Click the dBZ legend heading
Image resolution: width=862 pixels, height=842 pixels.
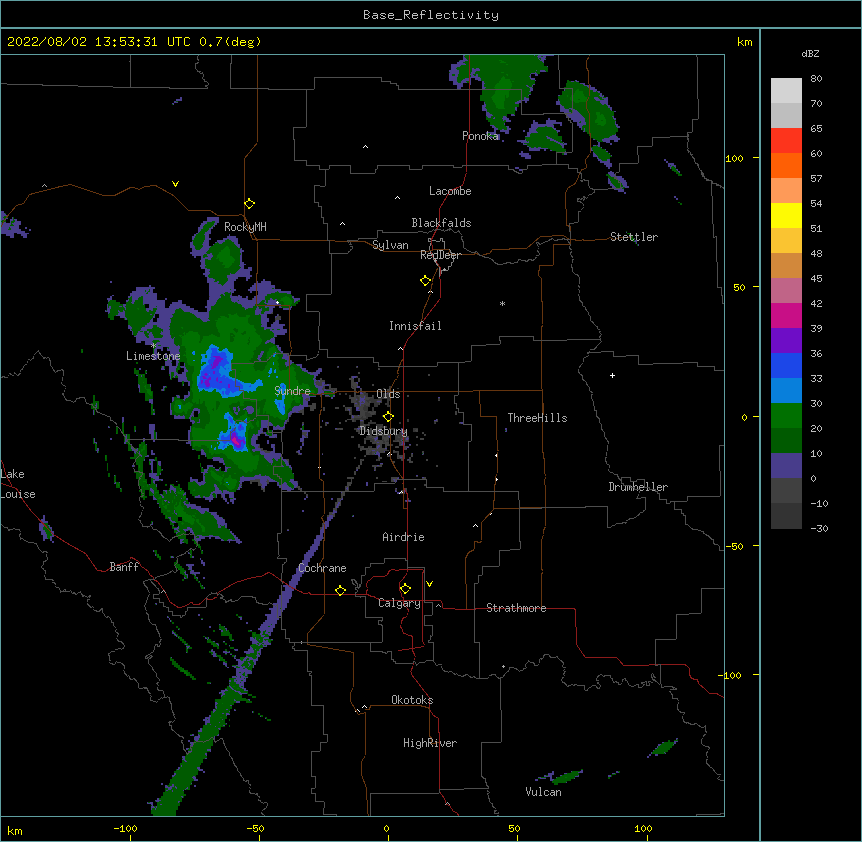[810, 53]
